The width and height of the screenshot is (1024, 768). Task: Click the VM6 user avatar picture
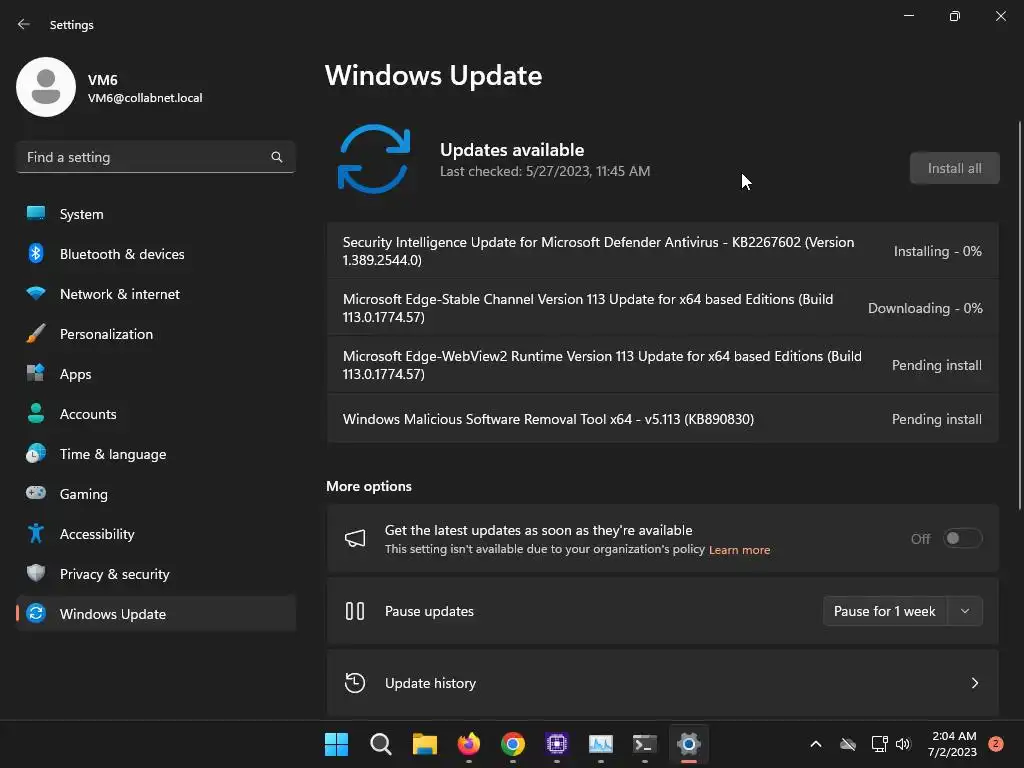tap(46, 87)
